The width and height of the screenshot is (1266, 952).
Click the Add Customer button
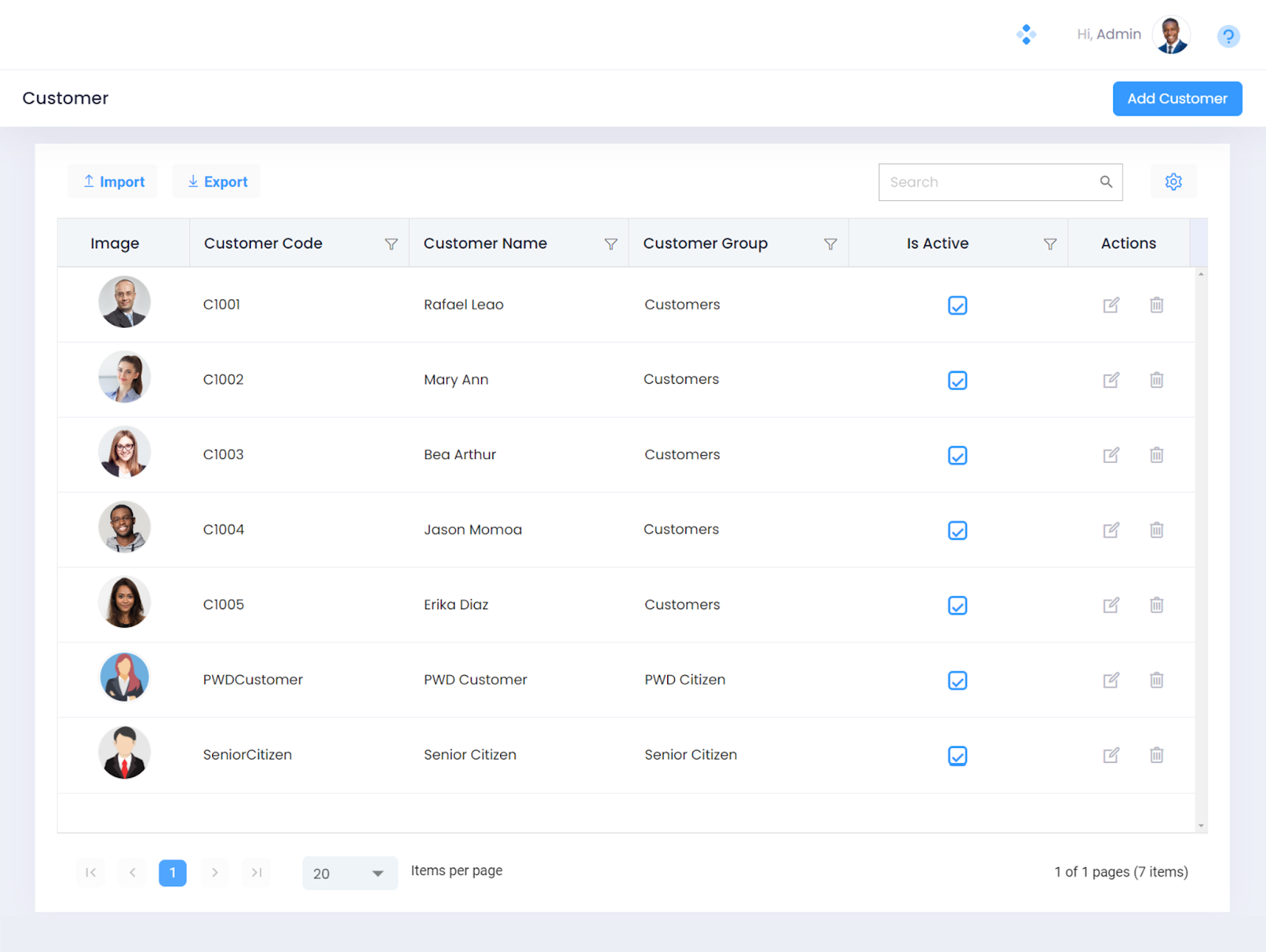(1177, 99)
